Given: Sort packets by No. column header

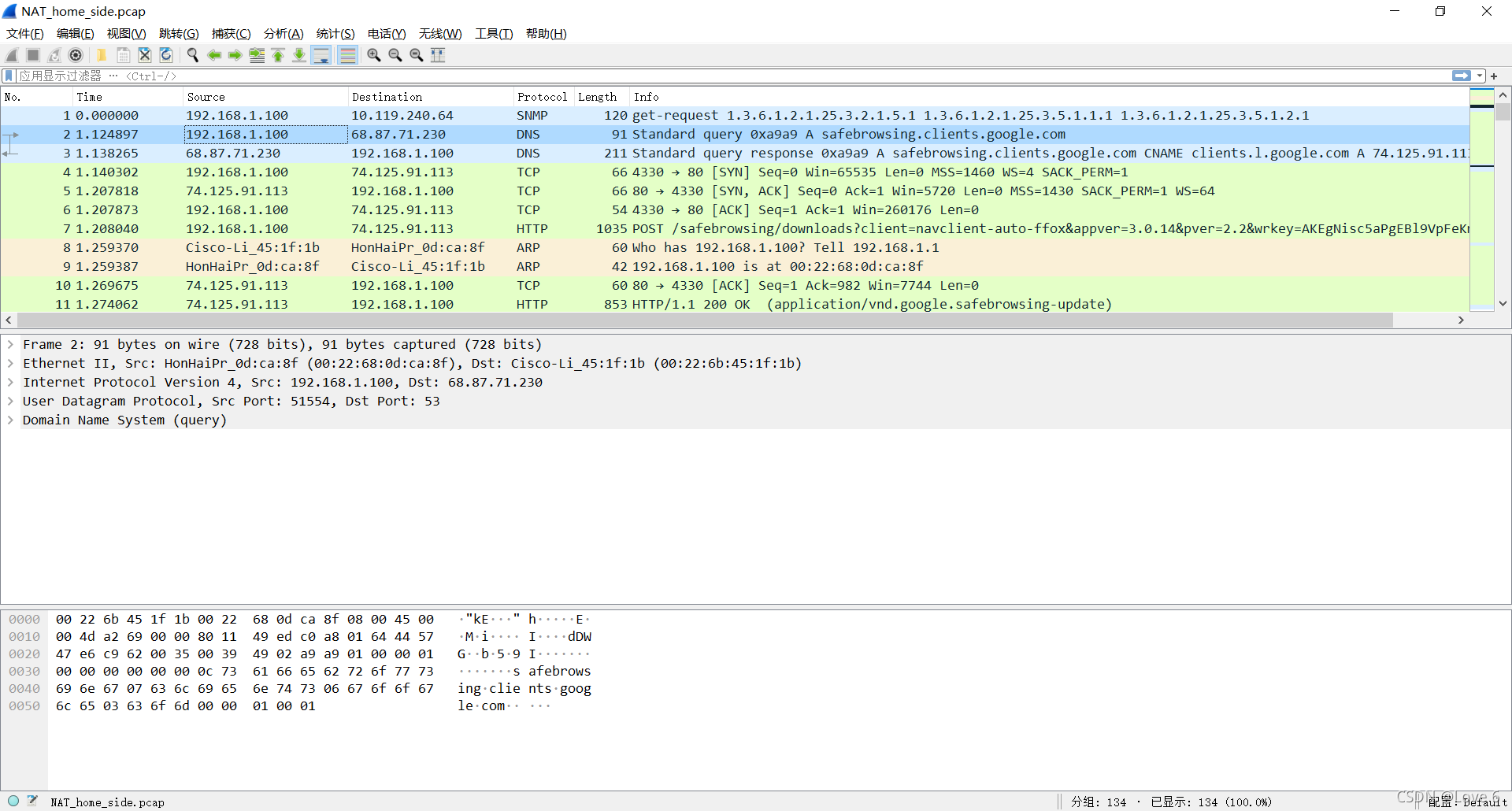Looking at the screenshot, I should click(37, 97).
